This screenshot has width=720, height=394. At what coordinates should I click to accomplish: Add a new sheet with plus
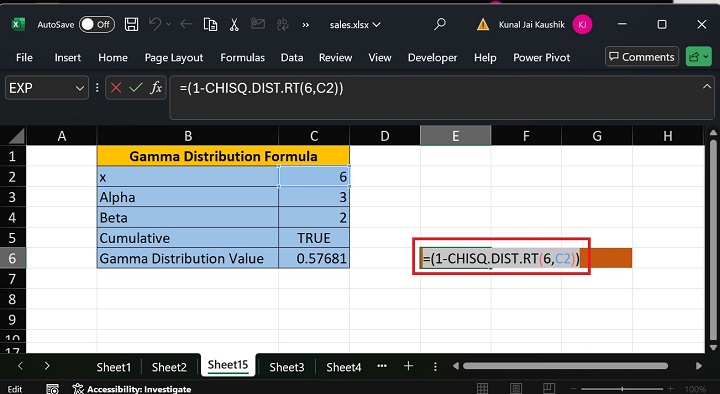pyautogui.click(x=408, y=366)
